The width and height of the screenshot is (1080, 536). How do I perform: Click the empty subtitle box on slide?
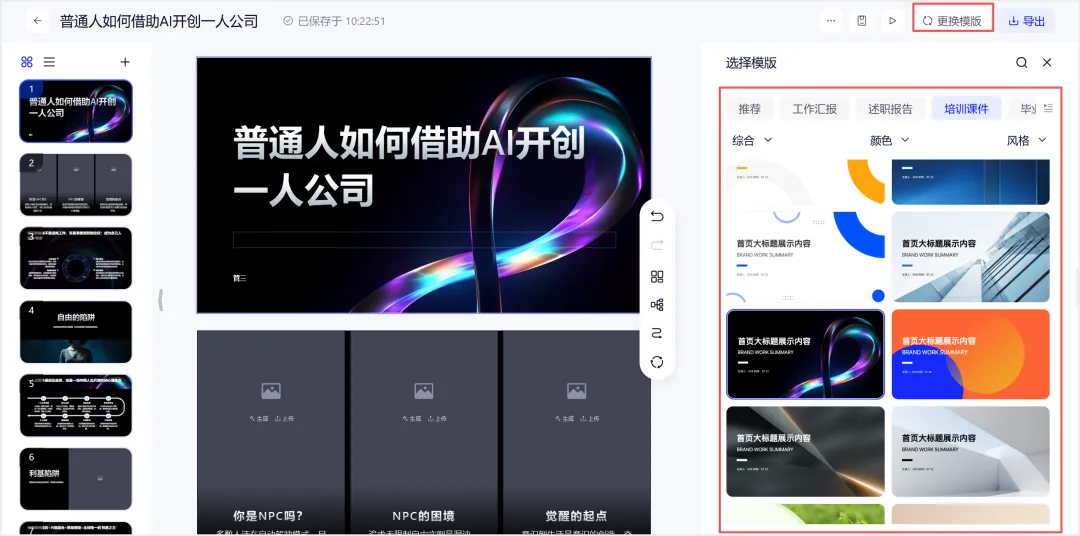tap(424, 240)
